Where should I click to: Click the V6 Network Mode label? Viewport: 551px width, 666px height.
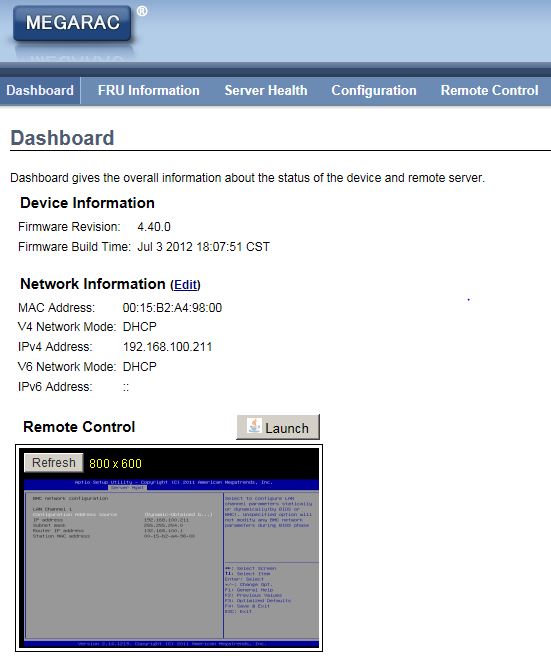point(67,367)
